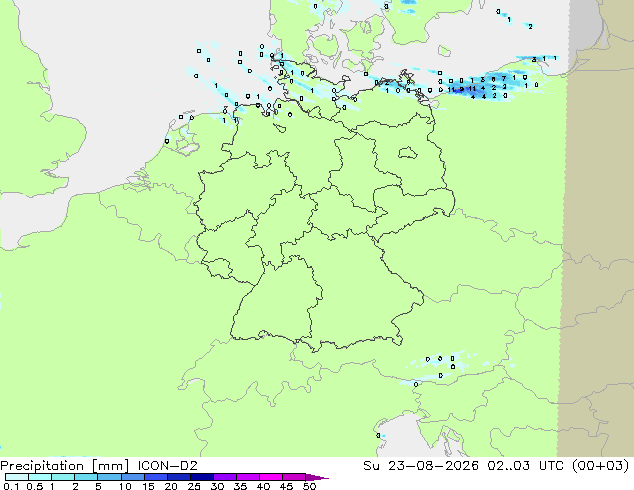
Task: Click the legend tick label '0.5'
Action: (35, 486)
